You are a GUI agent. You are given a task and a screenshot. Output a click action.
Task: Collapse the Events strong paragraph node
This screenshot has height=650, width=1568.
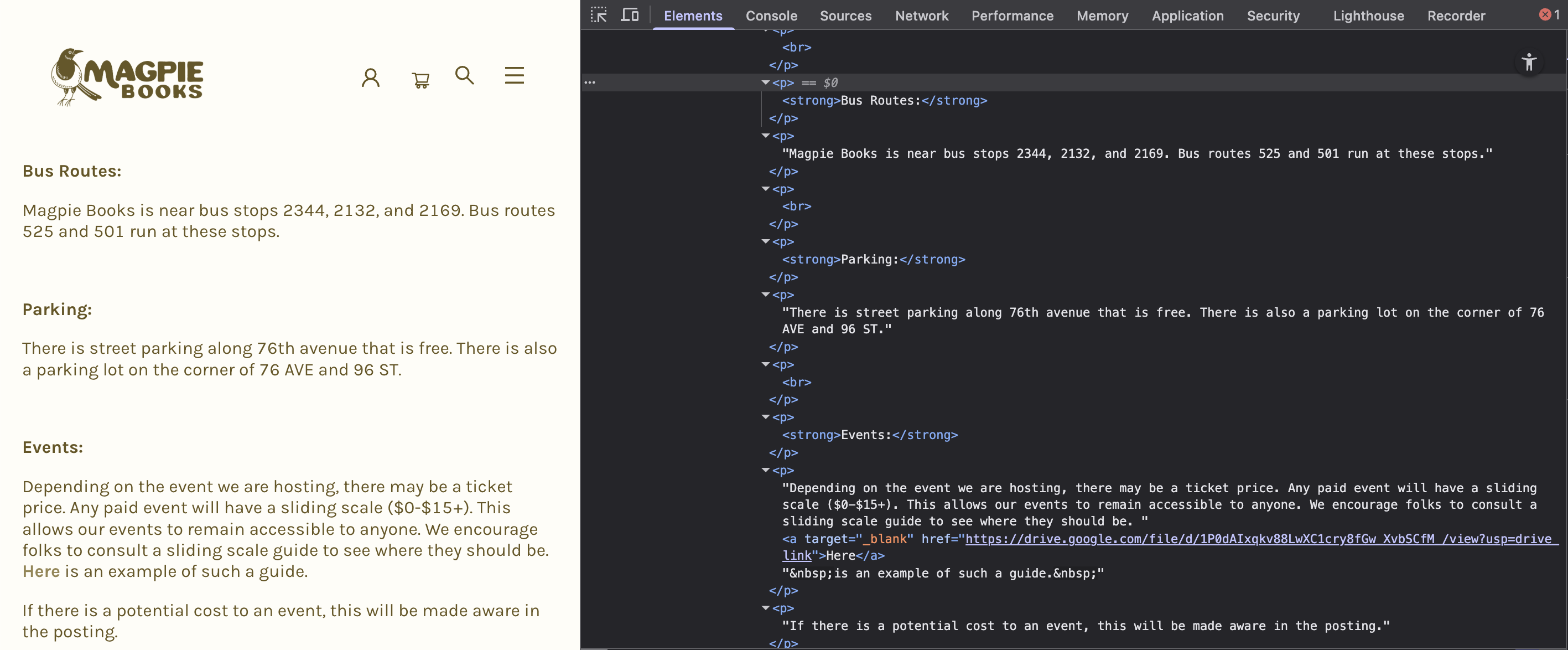(x=765, y=417)
